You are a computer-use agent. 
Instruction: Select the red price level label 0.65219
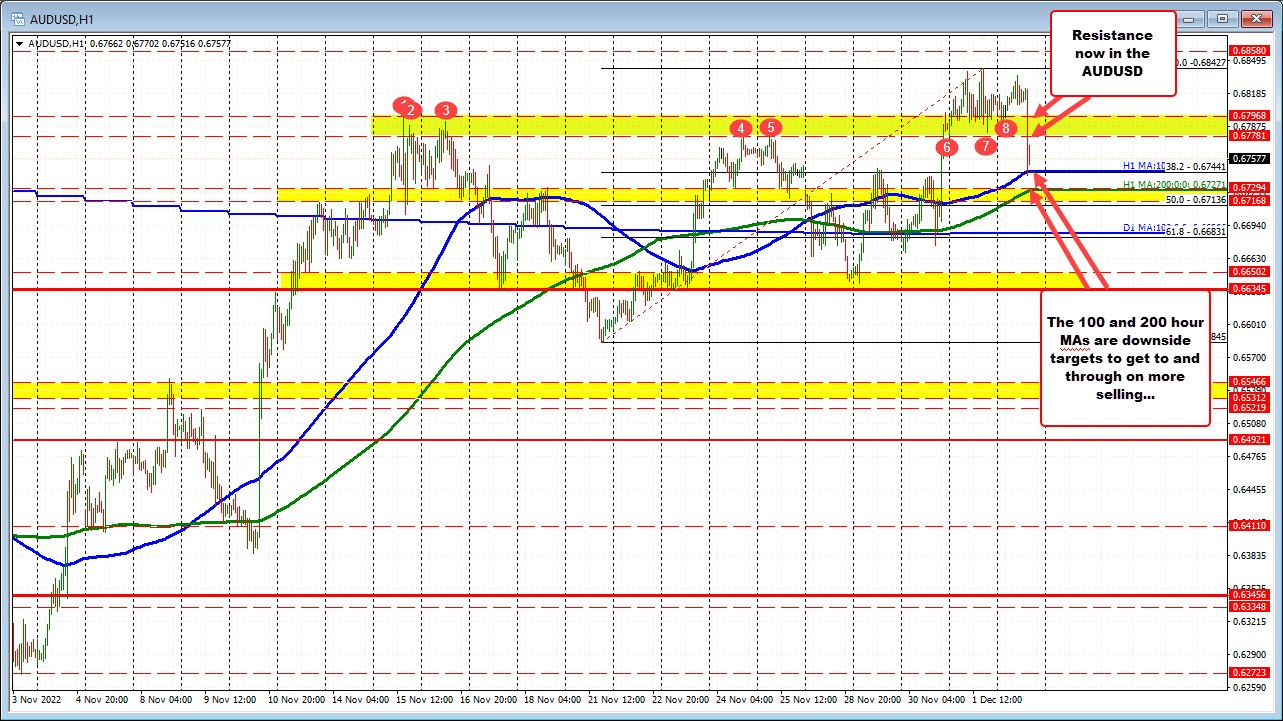click(1250, 407)
